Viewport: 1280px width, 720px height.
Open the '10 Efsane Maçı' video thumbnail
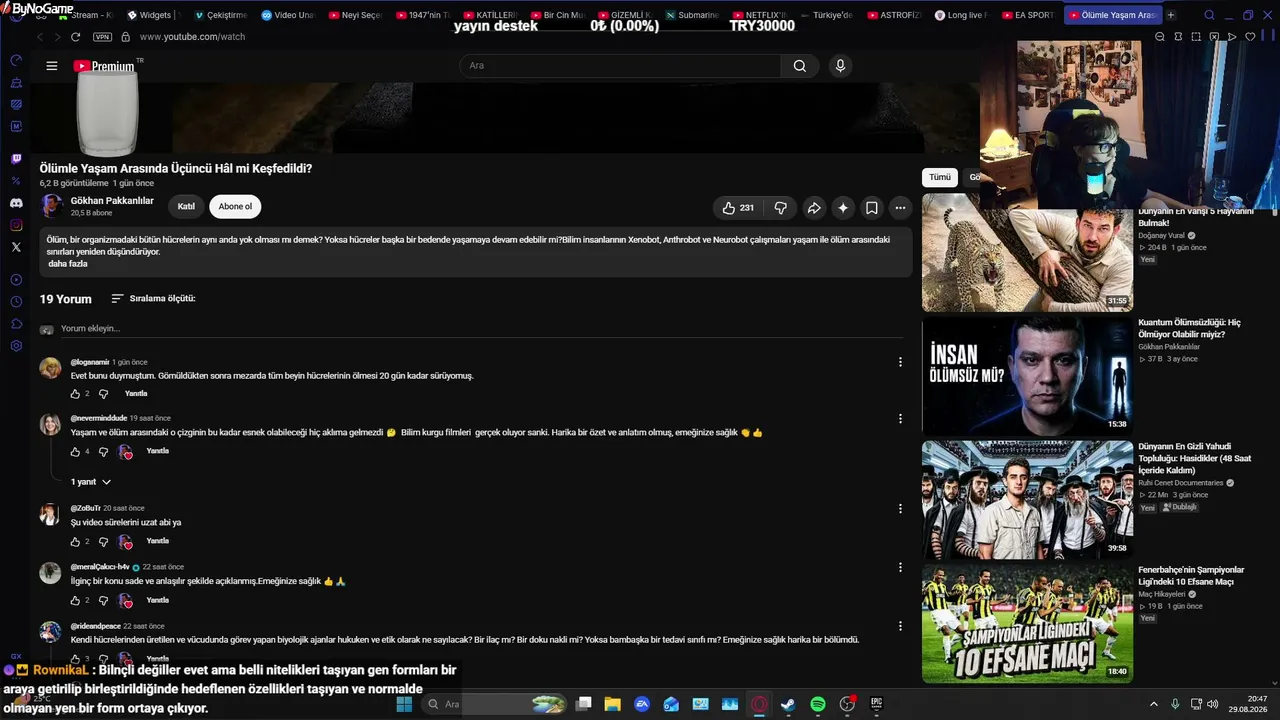coord(1027,624)
